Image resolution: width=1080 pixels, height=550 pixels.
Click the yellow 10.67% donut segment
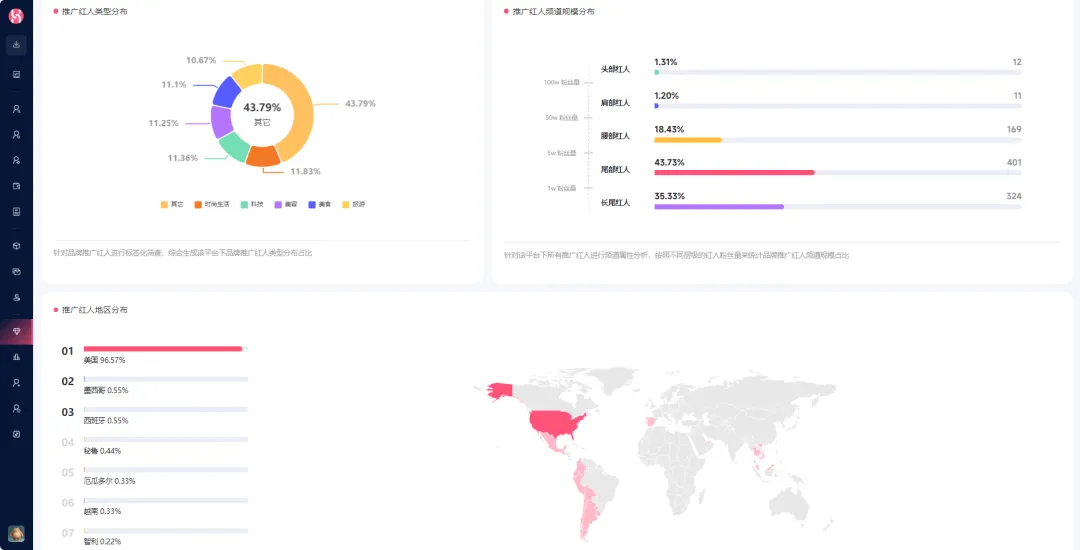coord(248,74)
